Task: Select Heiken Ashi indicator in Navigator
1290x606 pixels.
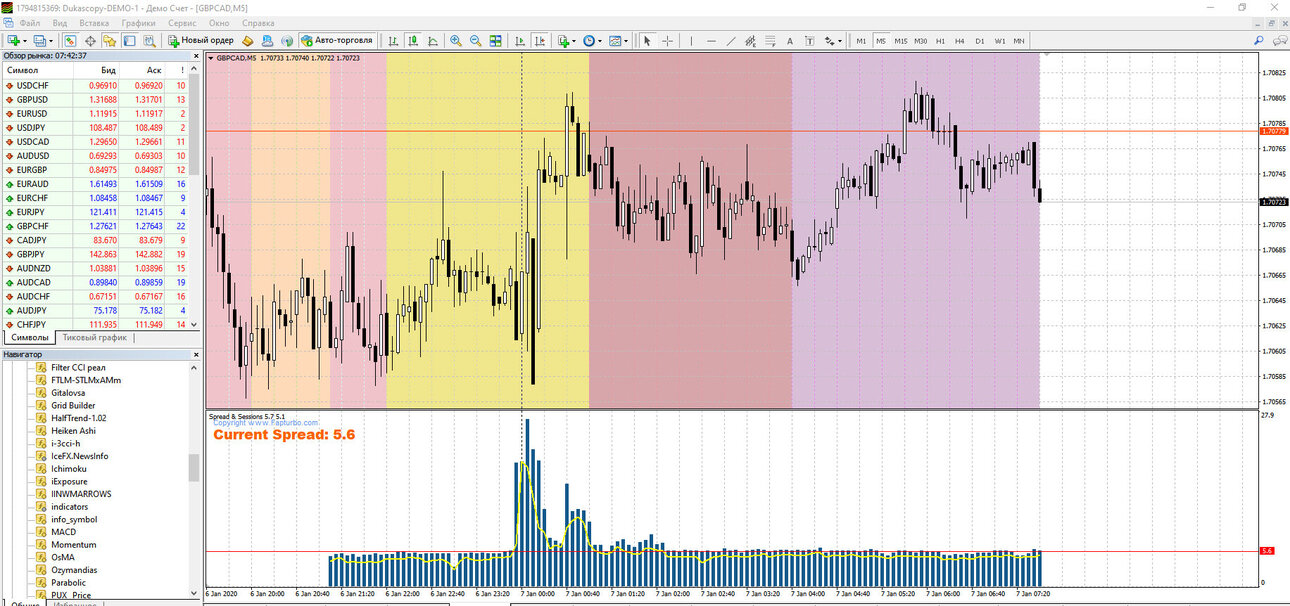Action: (x=73, y=430)
